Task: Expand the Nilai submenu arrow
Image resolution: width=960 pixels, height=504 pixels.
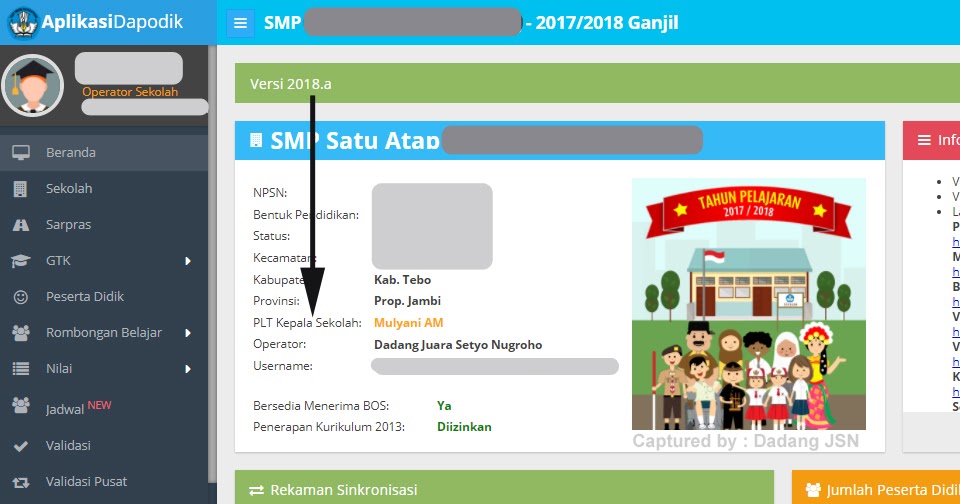Action: pyautogui.click(x=188, y=369)
